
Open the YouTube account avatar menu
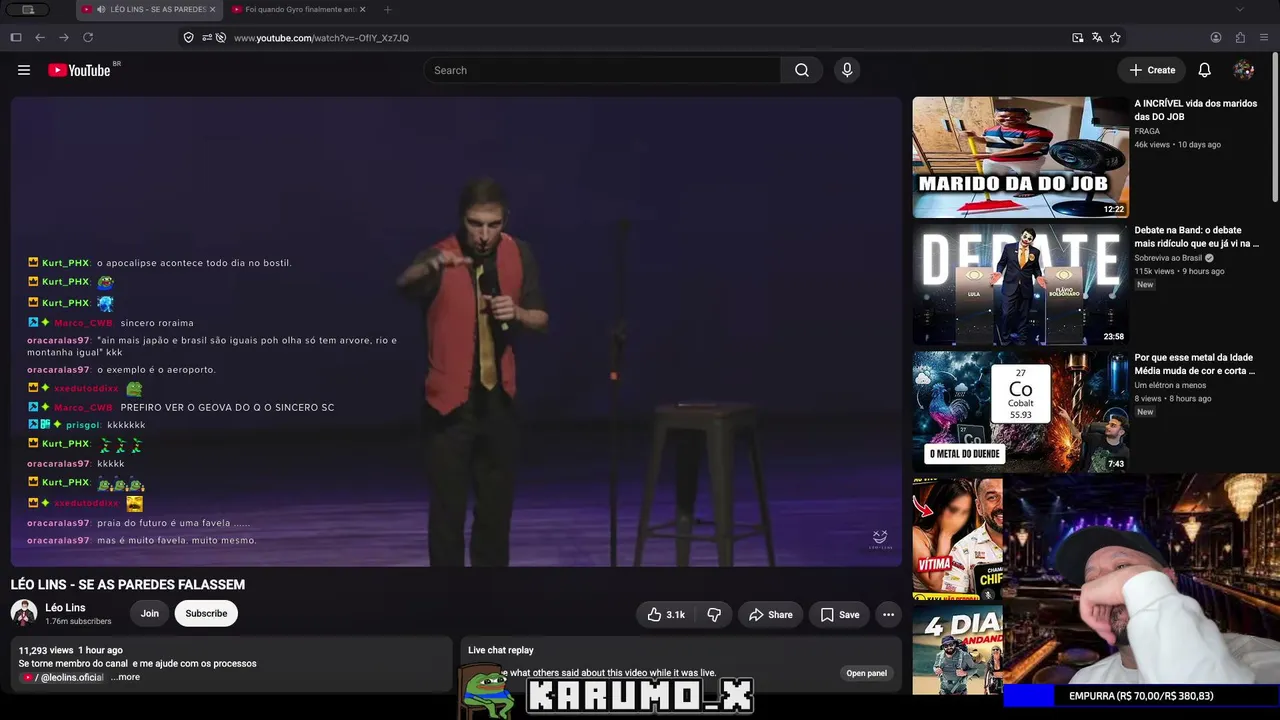1244,70
